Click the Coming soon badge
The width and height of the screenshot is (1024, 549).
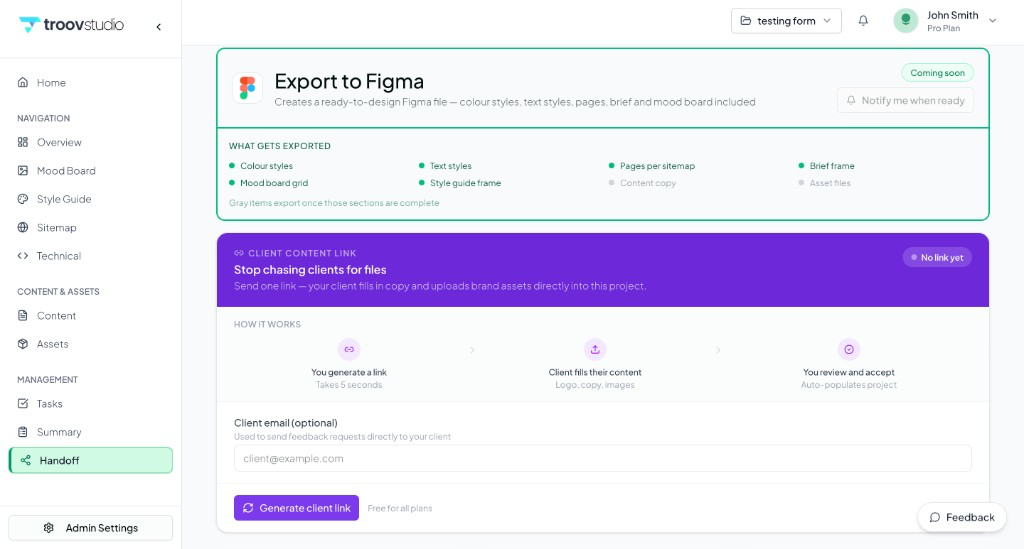tap(937, 72)
